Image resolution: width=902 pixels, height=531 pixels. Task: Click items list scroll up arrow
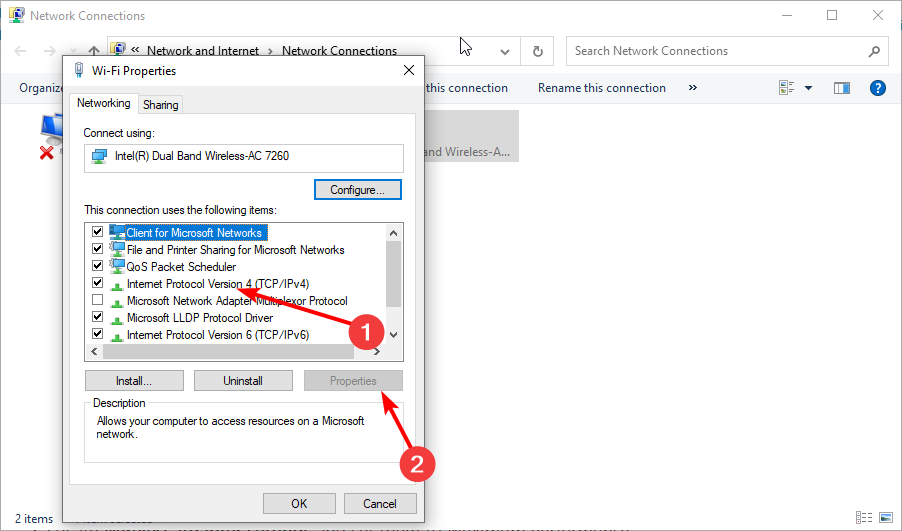(x=393, y=232)
